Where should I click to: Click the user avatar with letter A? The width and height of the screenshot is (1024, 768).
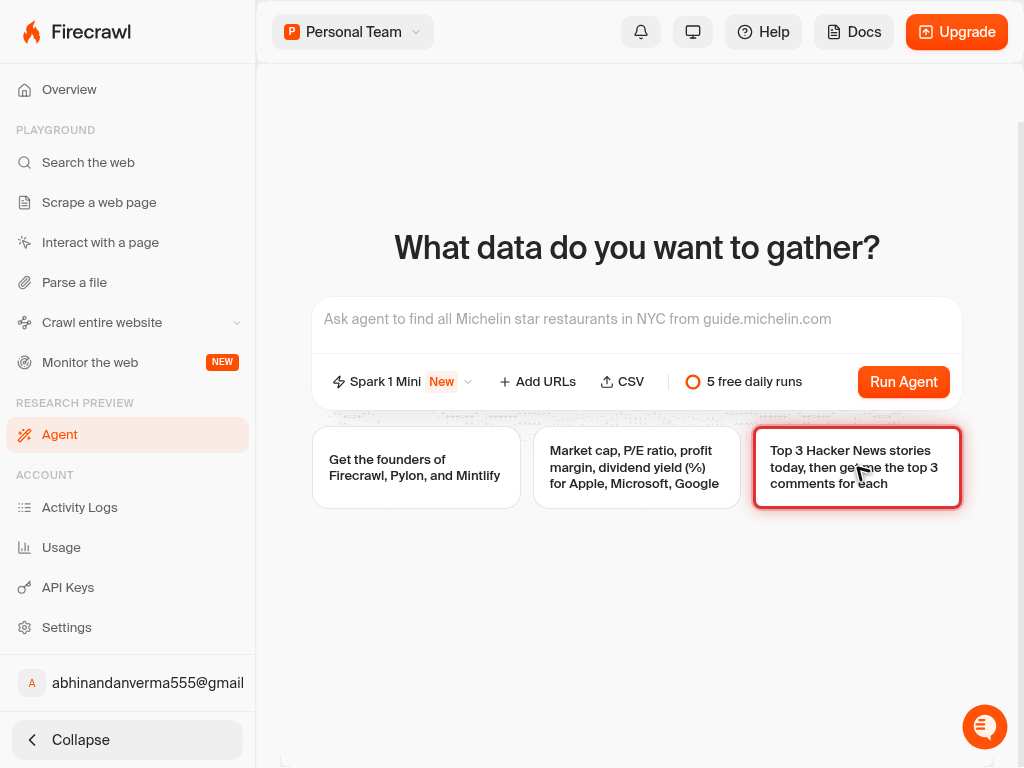(31, 683)
